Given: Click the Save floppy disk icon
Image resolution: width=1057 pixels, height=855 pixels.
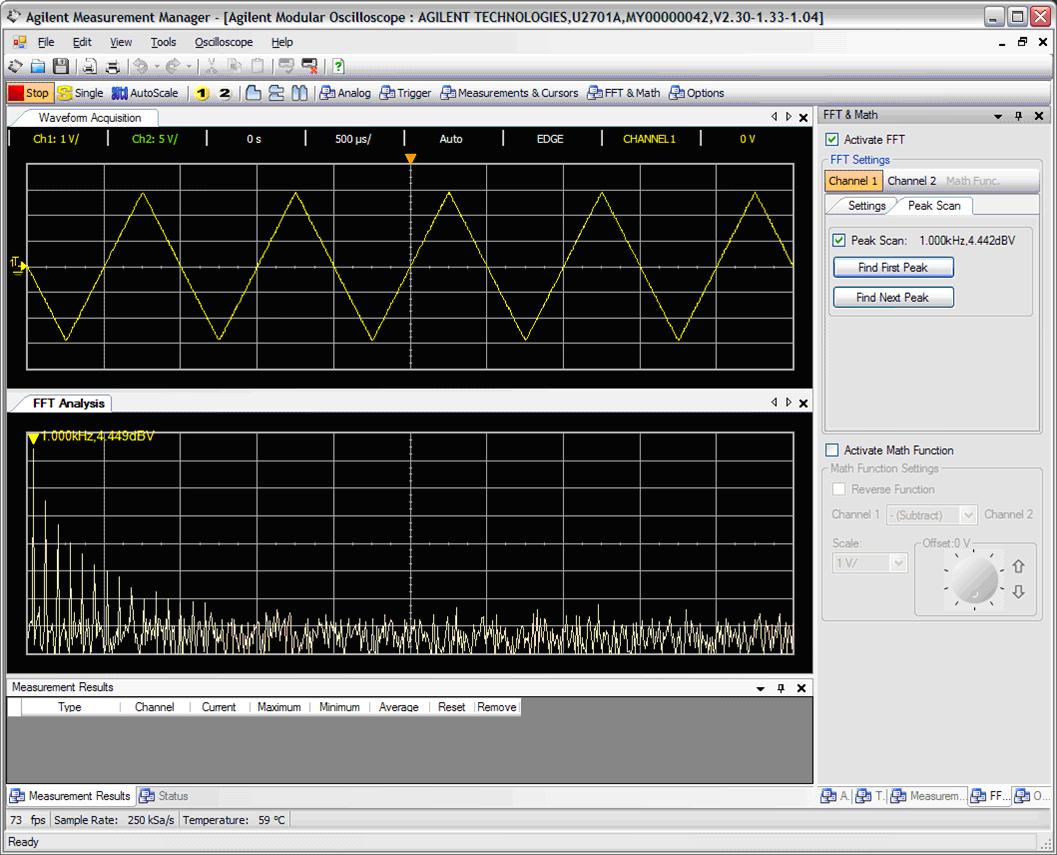Looking at the screenshot, I should coord(61,66).
